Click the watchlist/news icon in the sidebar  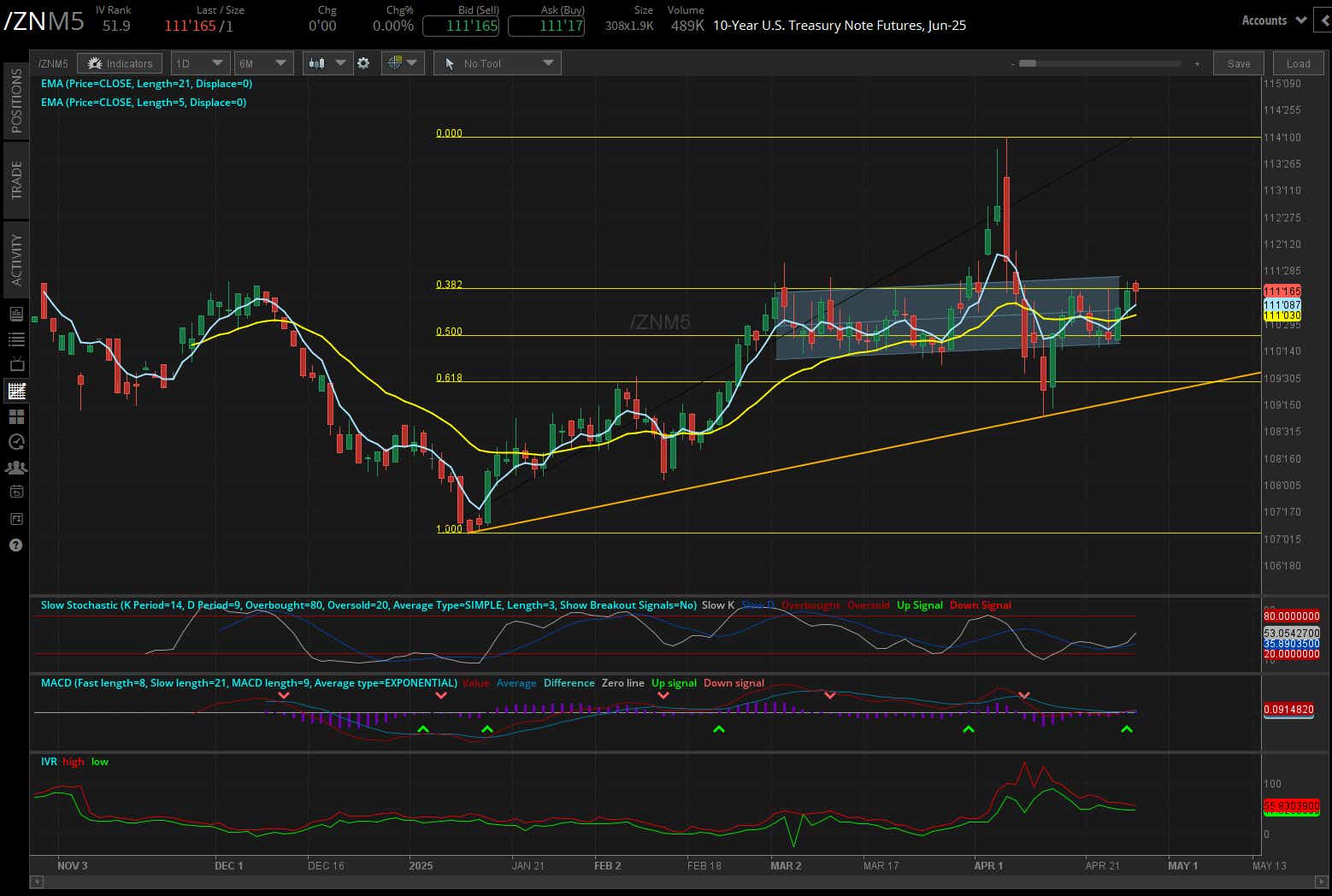point(15,315)
